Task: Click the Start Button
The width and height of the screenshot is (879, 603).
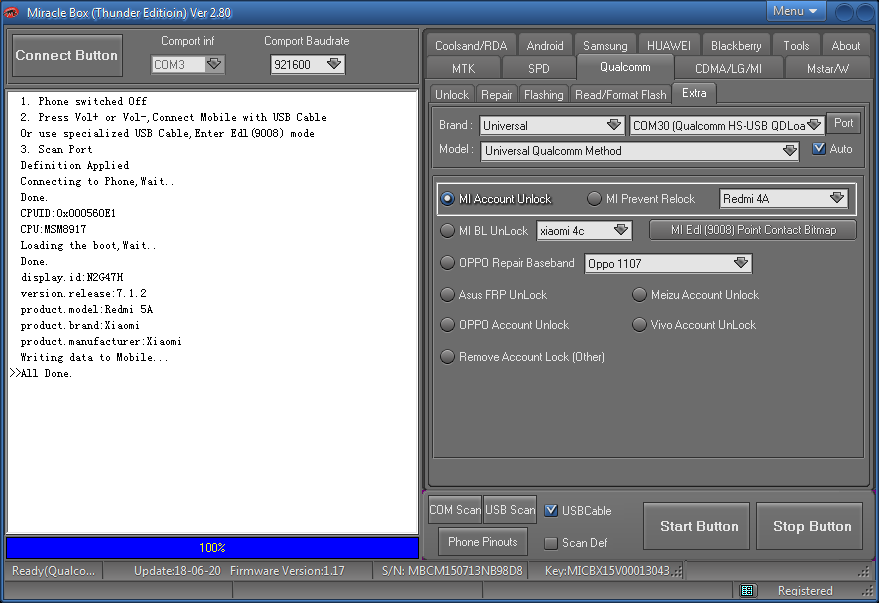Action: (696, 526)
